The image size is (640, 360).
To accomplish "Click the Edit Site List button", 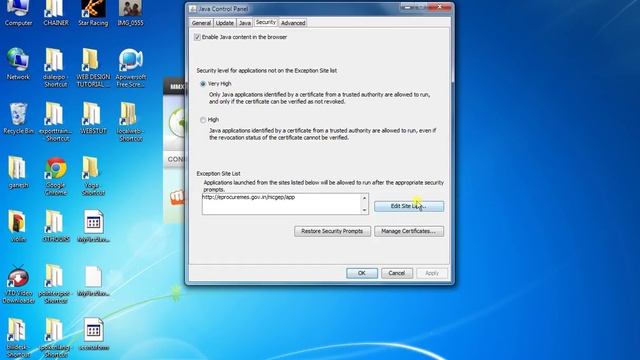I will (x=409, y=206).
